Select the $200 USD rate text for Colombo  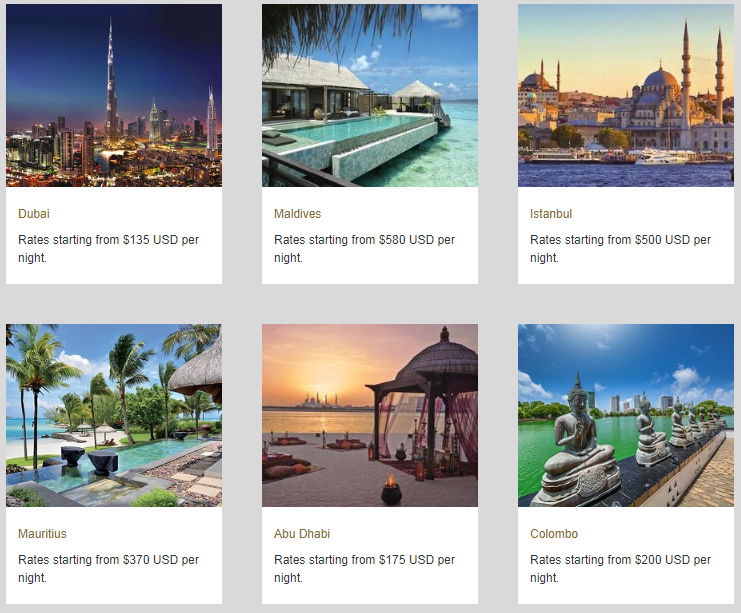click(620, 569)
